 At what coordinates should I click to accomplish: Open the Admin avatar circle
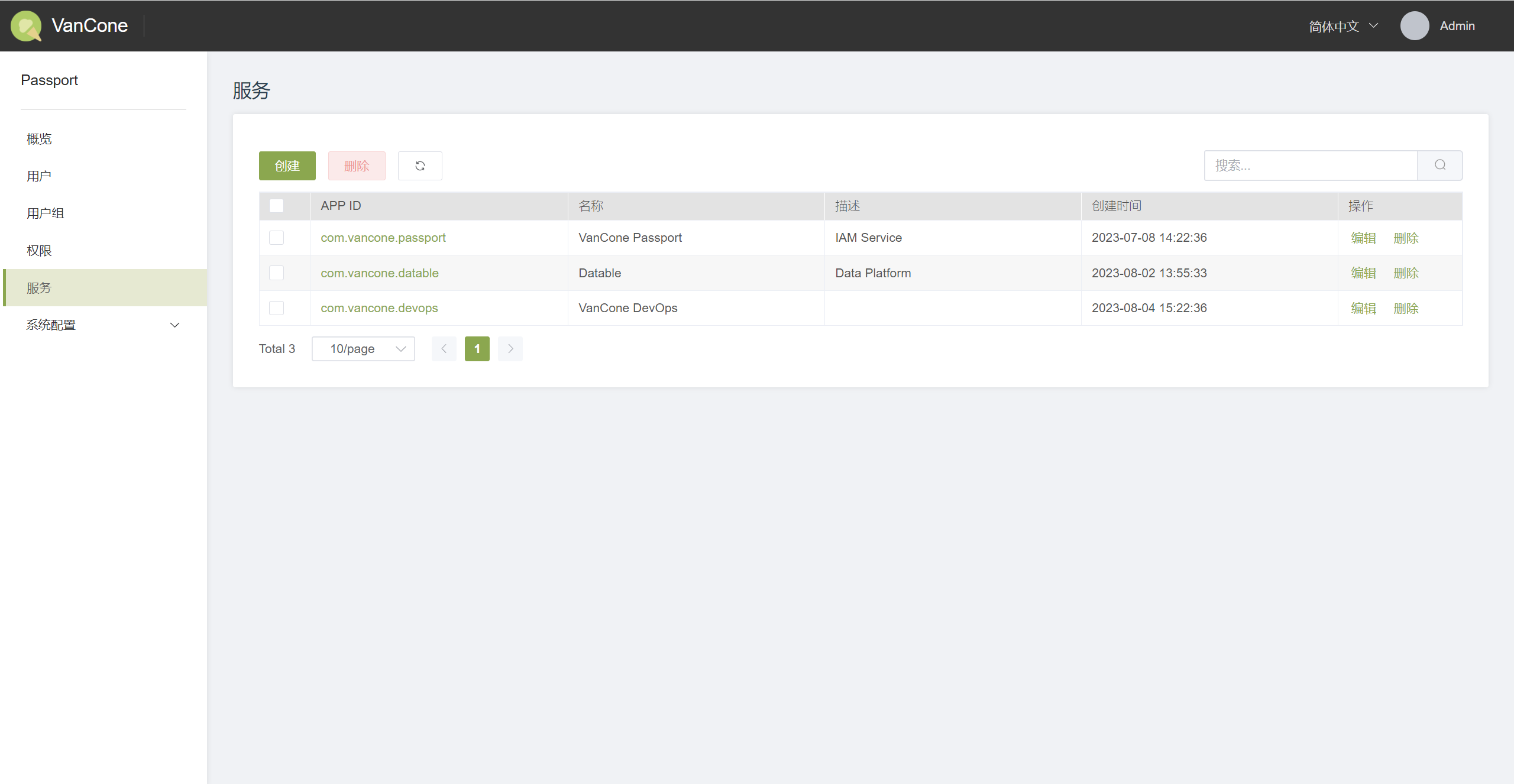1415,26
